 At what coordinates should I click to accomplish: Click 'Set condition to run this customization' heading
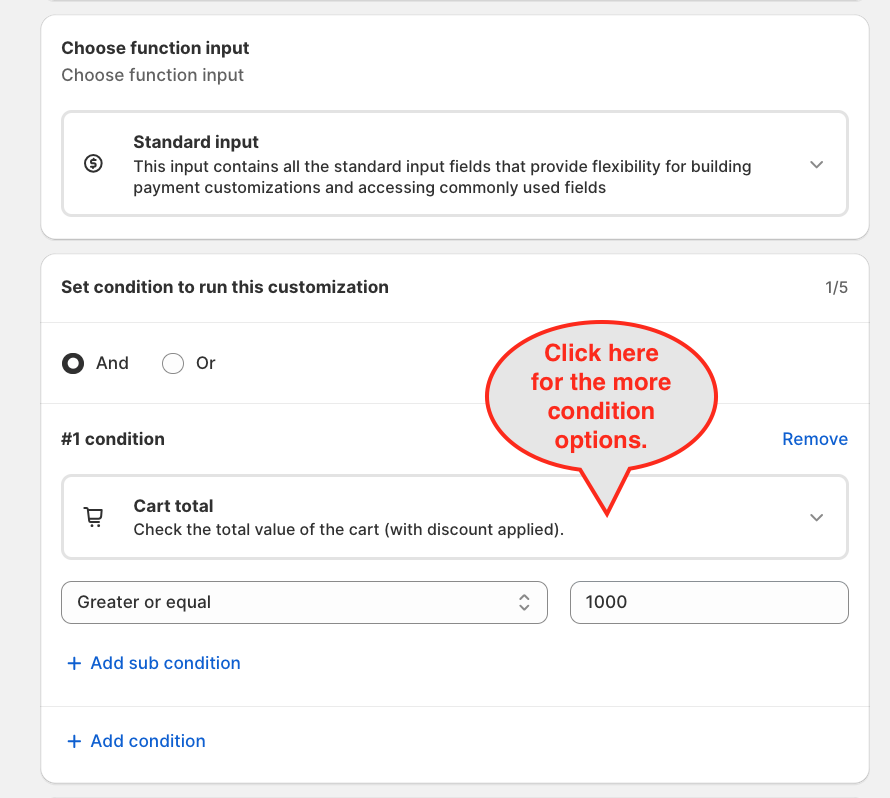pos(225,287)
